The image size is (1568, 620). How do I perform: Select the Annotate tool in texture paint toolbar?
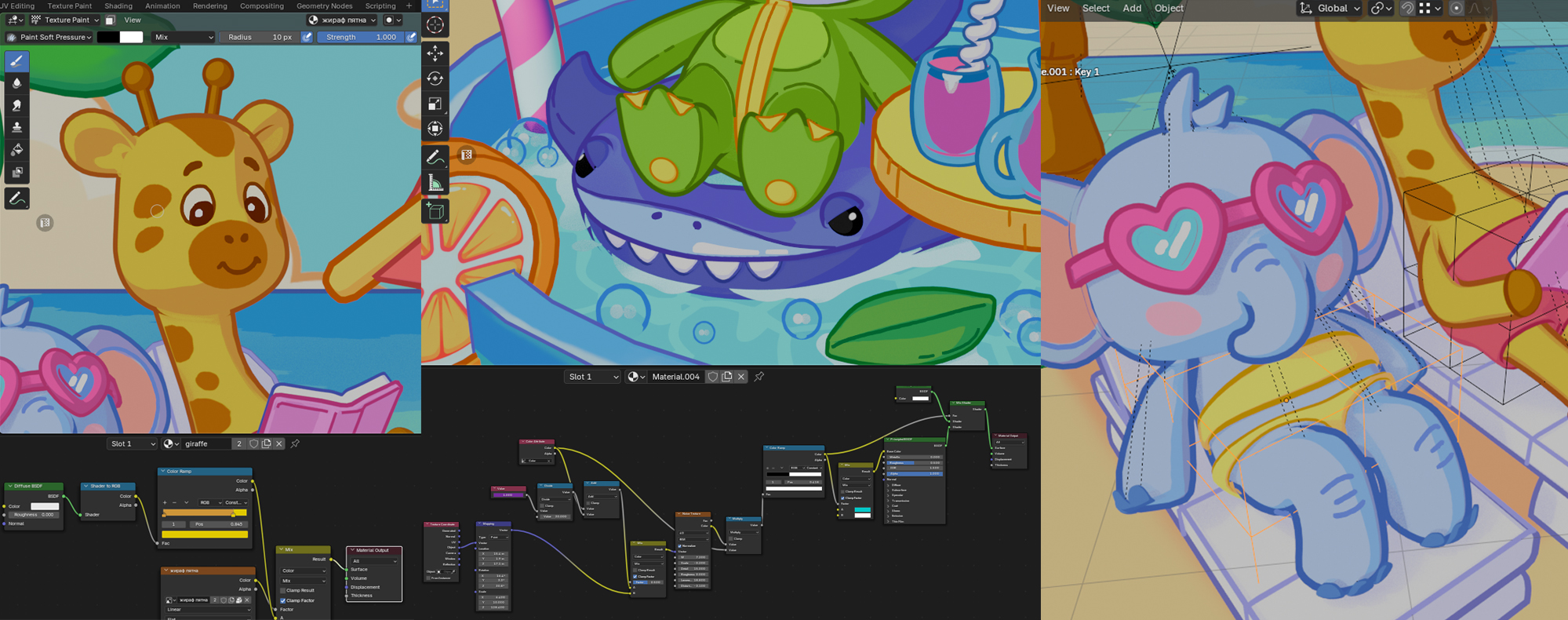[x=16, y=199]
